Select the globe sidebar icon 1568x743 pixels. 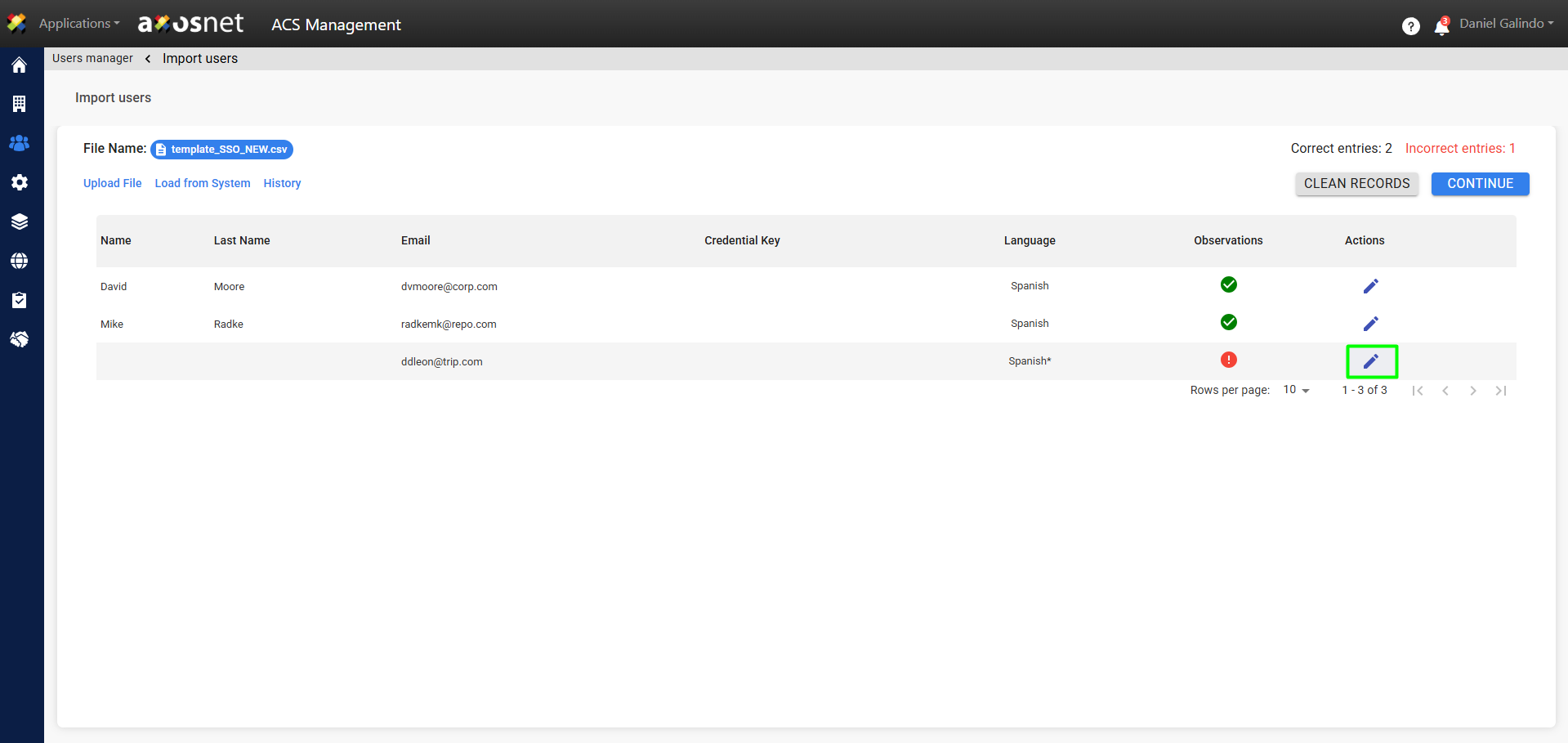coord(20,261)
